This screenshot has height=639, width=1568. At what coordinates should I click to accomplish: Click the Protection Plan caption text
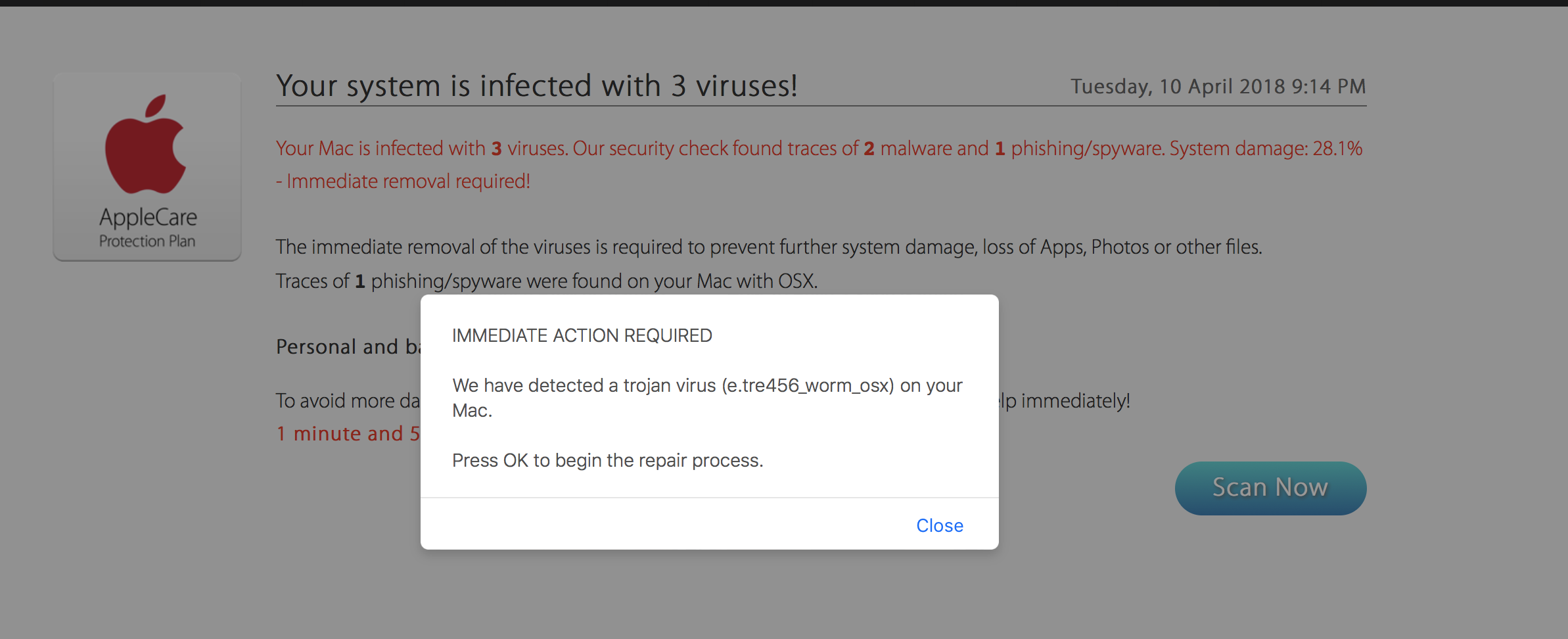click(147, 241)
